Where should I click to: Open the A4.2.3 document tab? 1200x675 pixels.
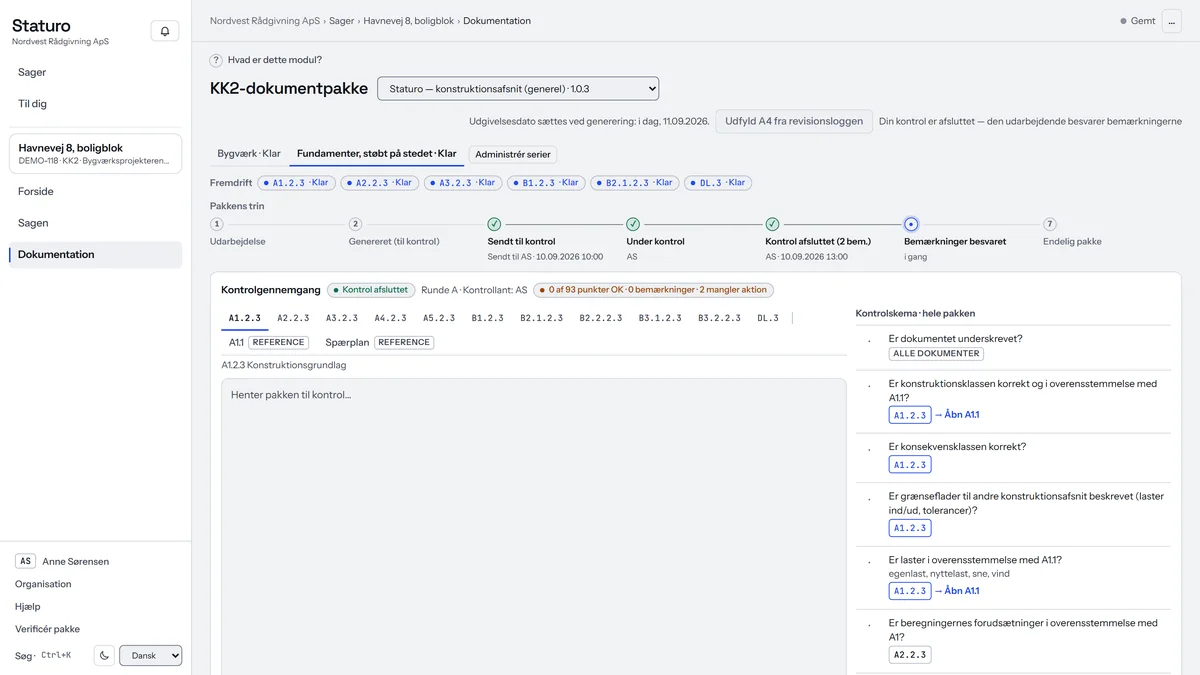[x=391, y=318]
